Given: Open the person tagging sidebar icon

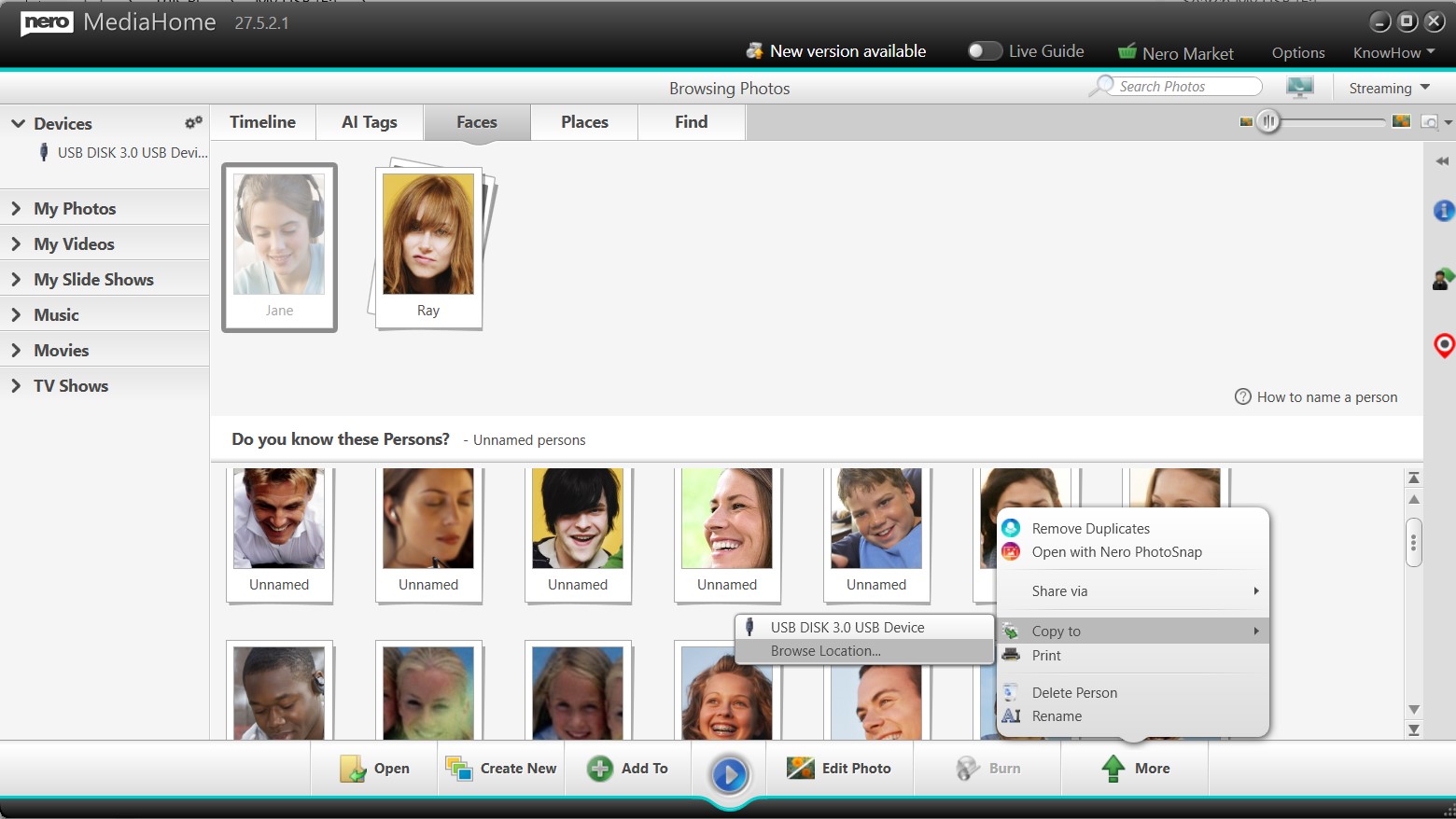Looking at the screenshot, I should 1443,278.
